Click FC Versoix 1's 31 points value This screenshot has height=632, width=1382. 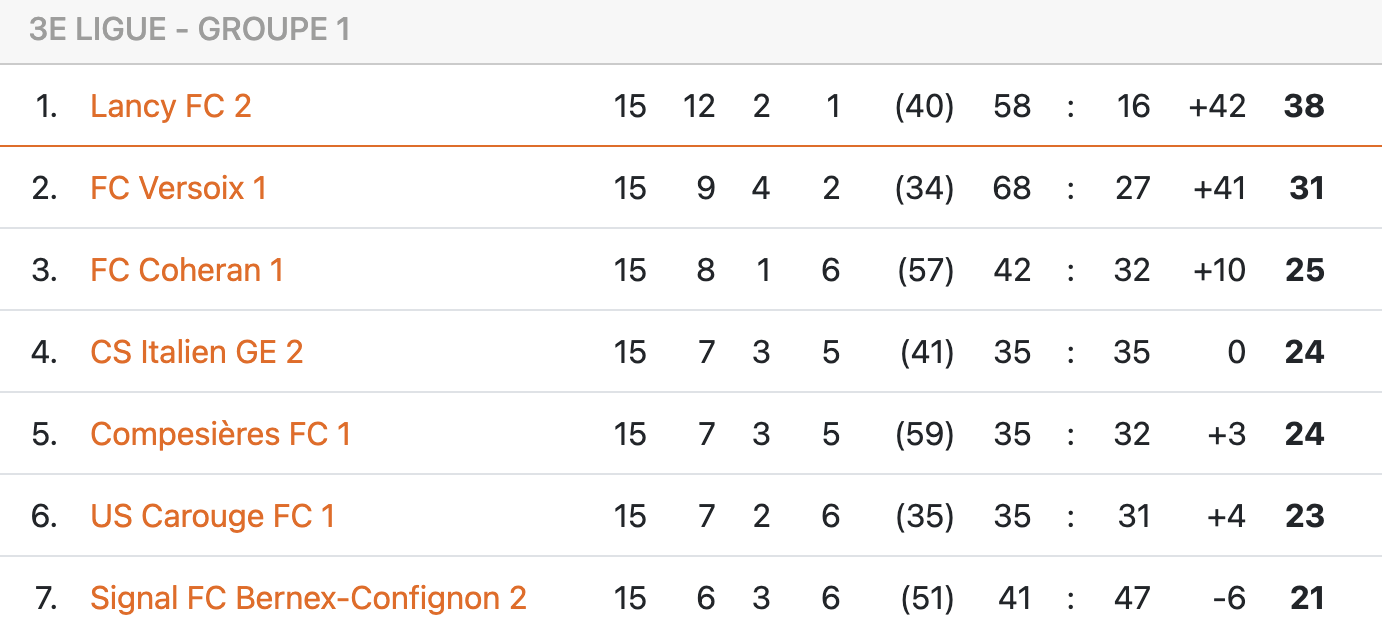point(1306,188)
